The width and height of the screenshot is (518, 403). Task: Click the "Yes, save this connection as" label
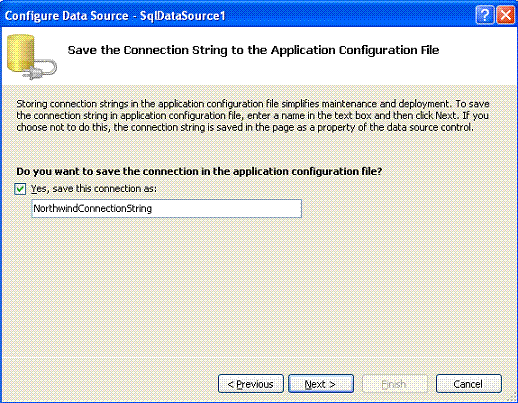coord(94,189)
